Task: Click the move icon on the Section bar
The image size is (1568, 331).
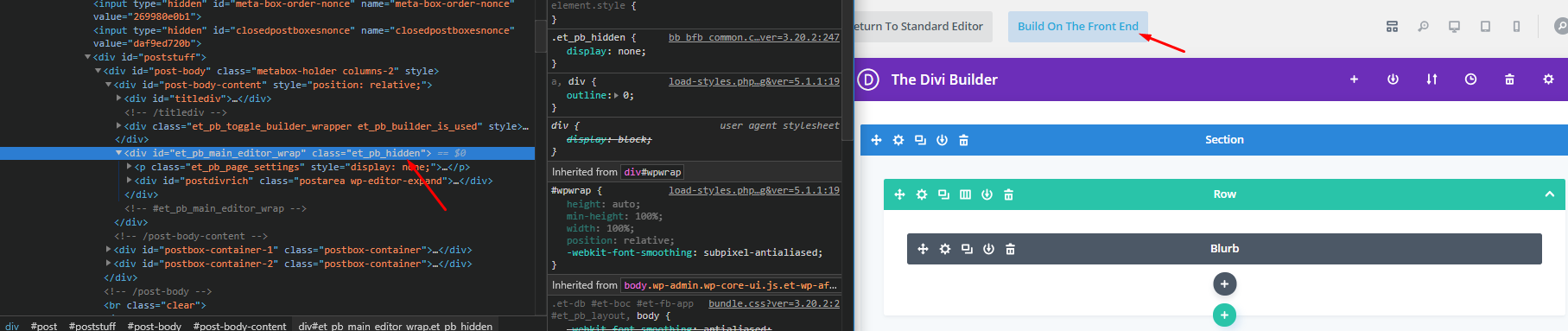Action: [x=876, y=140]
